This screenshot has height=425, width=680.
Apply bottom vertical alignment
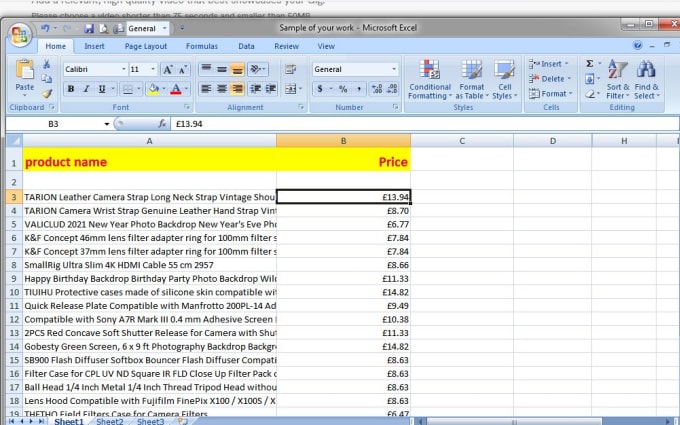[237, 69]
